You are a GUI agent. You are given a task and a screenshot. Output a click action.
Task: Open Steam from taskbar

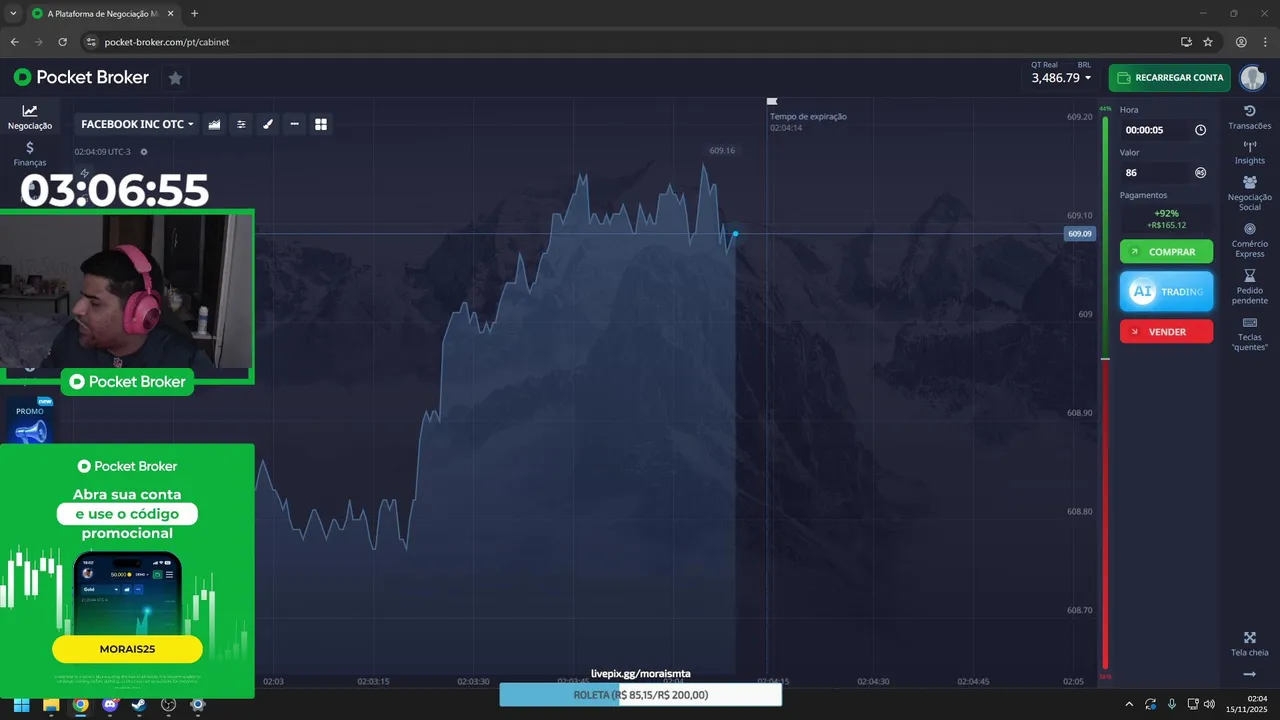click(x=139, y=705)
